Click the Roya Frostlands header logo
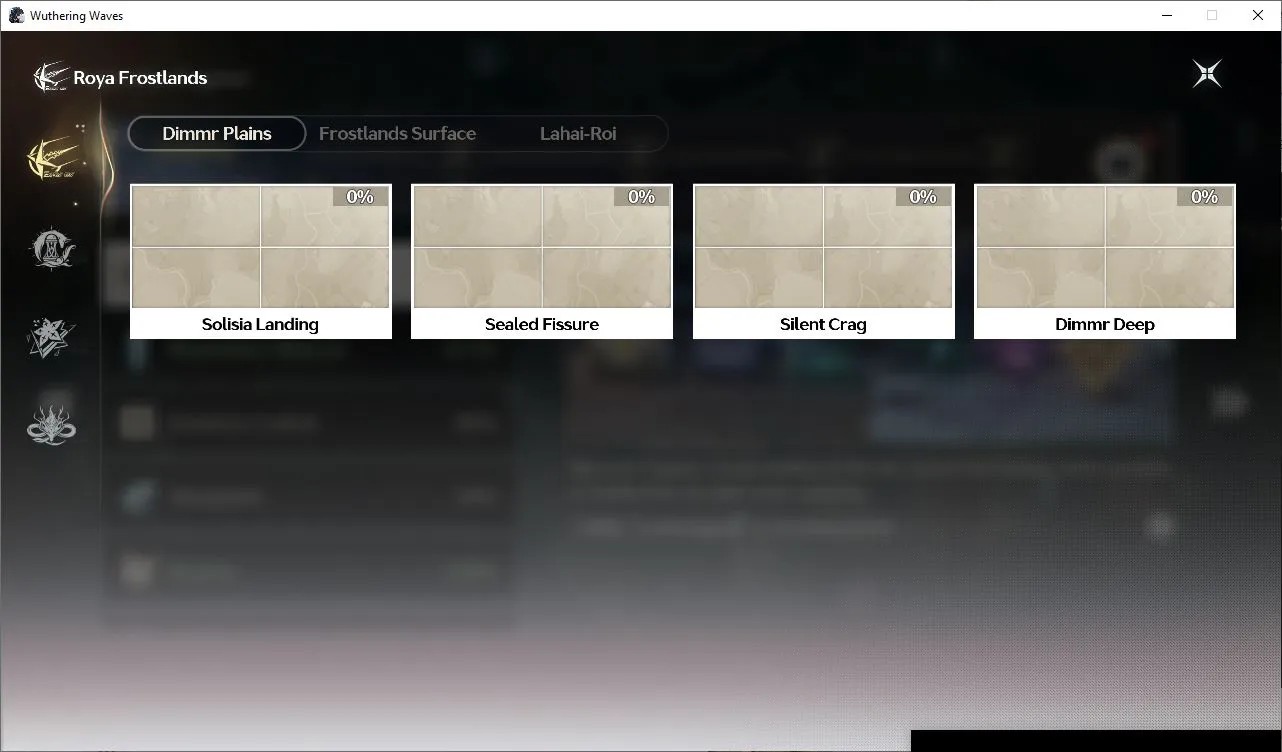Viewport: 1282px width, 752px height. [x=49, y=77]
